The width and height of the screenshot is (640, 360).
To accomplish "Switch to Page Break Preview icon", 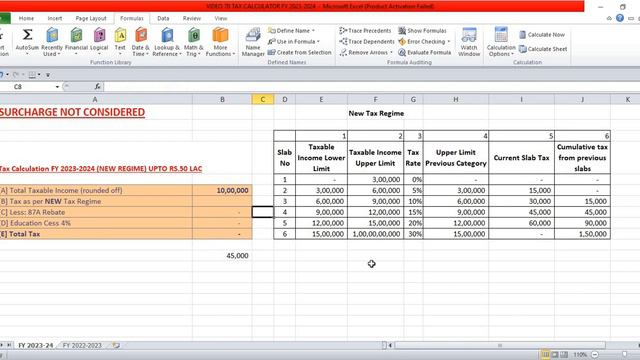I will pyautogui.click(x=564, y=355).
